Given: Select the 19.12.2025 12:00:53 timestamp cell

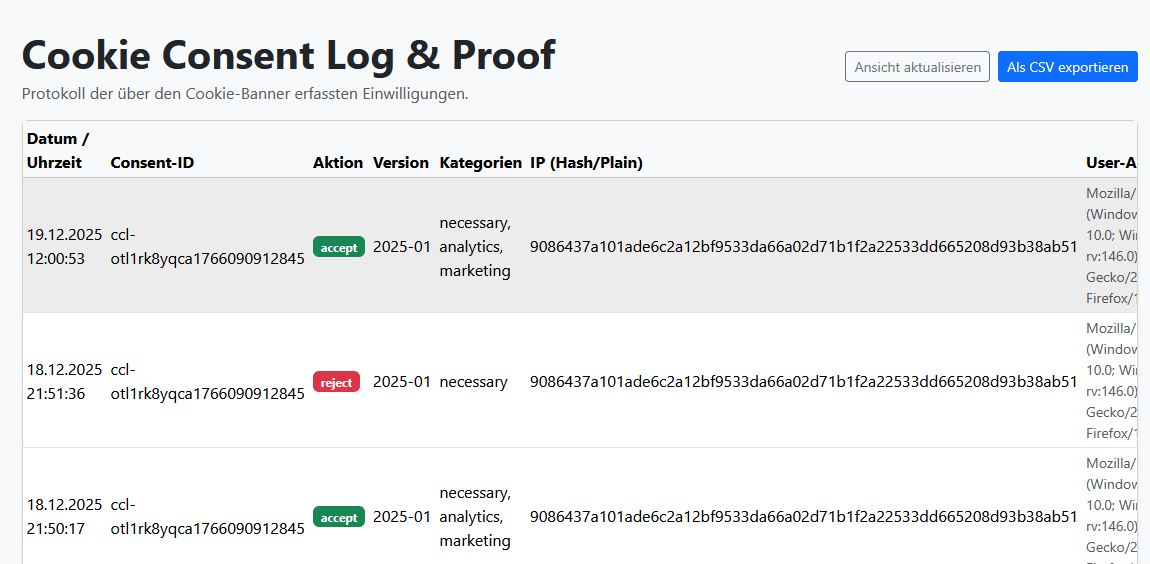Looking at the screenshot, I should click(64, 247).
